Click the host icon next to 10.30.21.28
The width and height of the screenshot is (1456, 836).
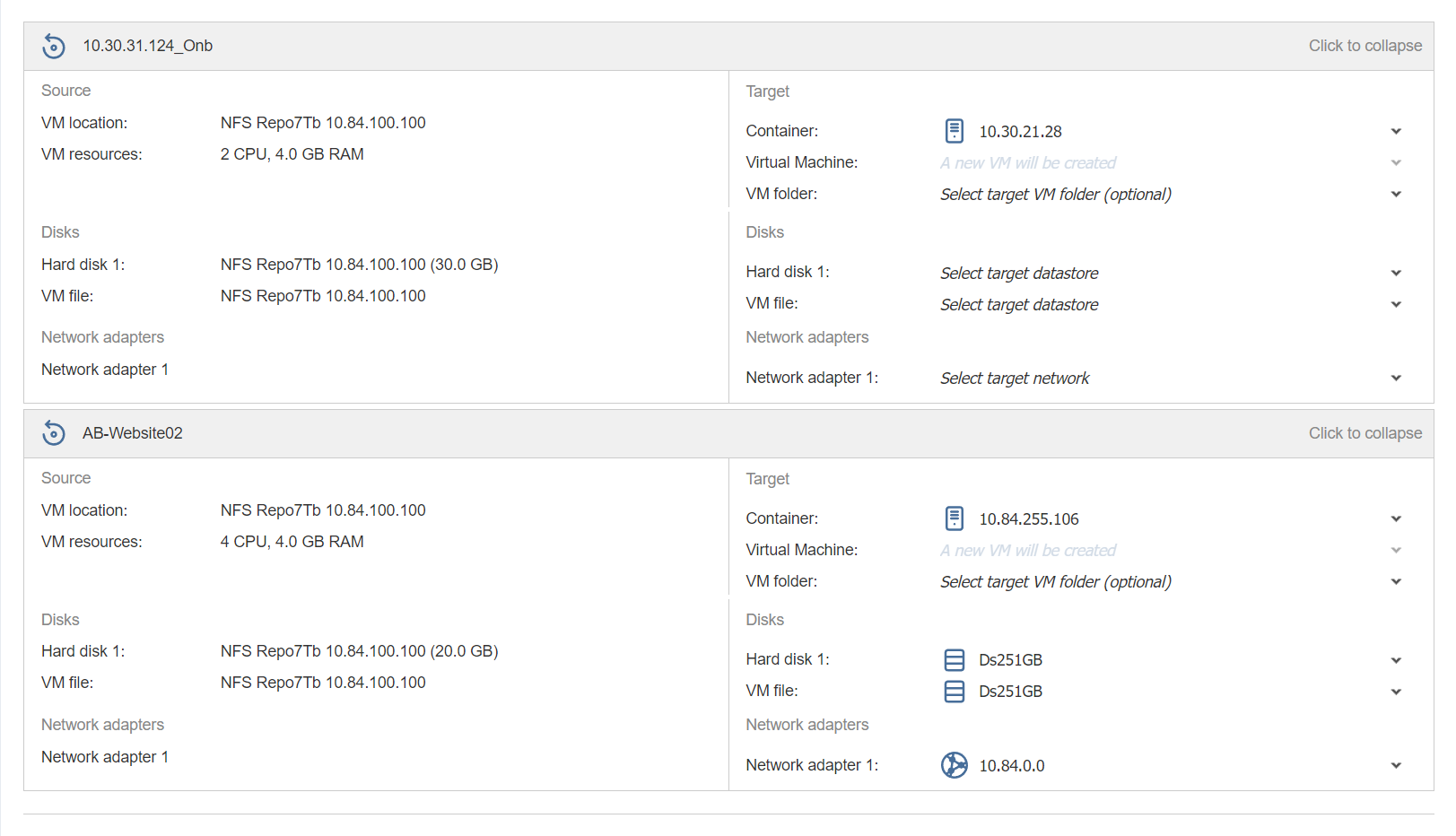tap(955, 131)
